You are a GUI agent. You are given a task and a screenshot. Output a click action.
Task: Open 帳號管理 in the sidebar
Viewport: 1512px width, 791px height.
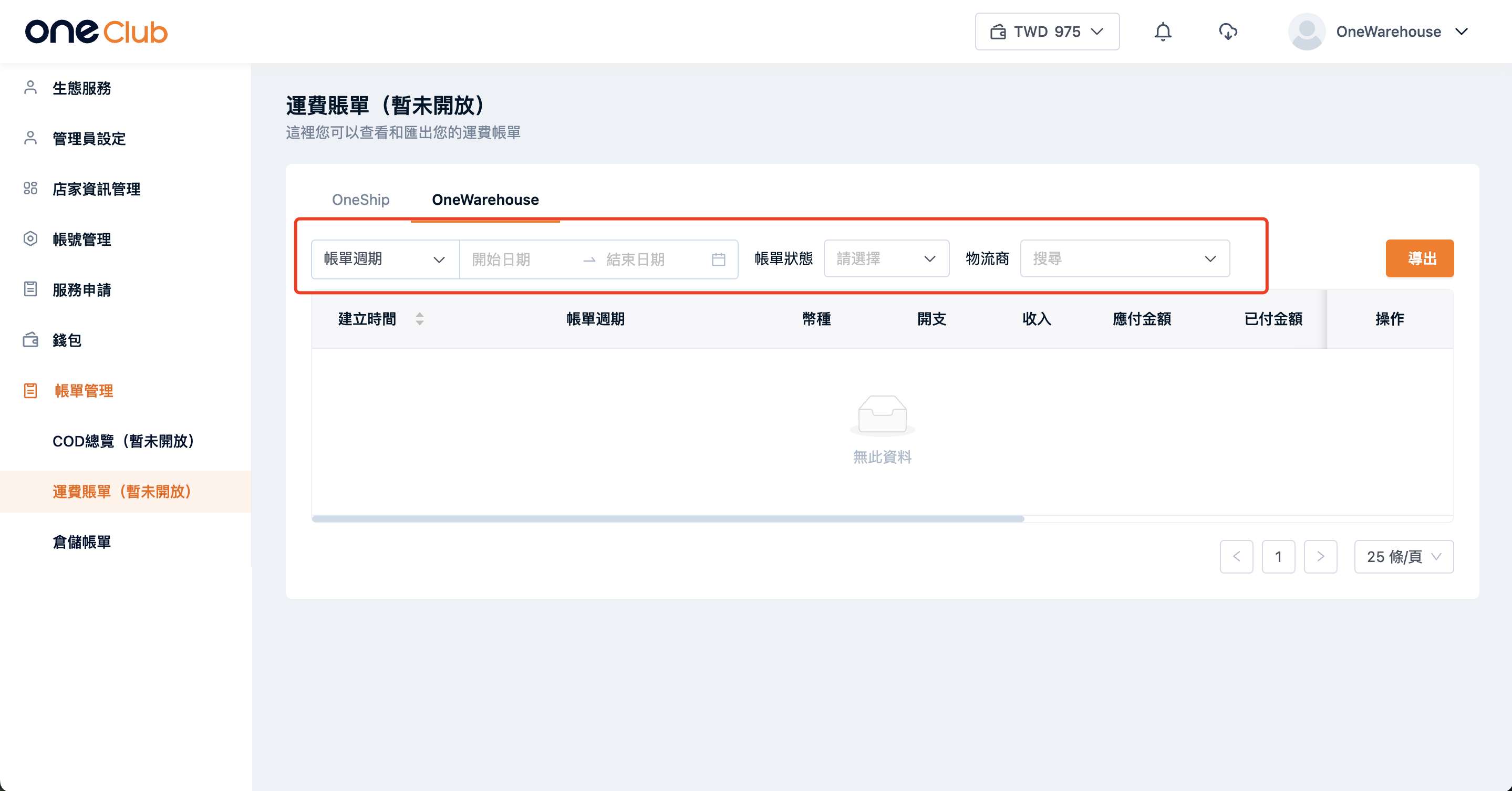pos(81,240)
